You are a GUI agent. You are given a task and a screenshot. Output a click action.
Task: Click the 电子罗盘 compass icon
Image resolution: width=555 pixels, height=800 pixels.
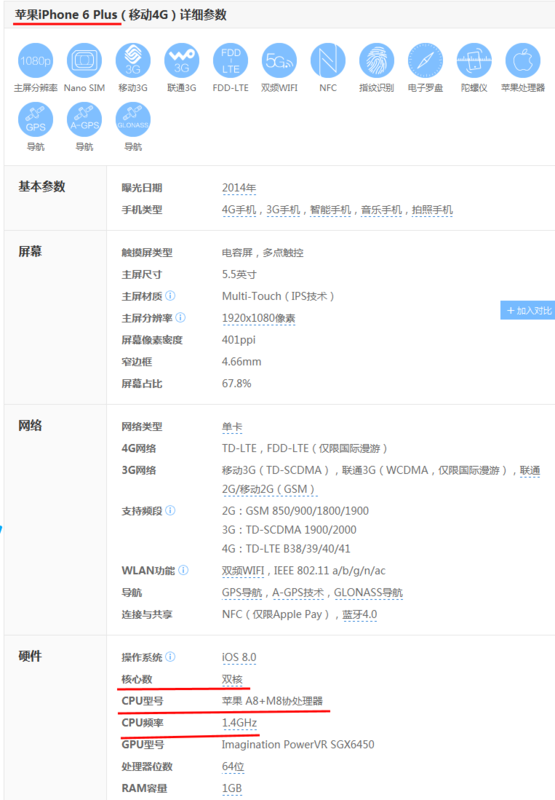[425, 61]
